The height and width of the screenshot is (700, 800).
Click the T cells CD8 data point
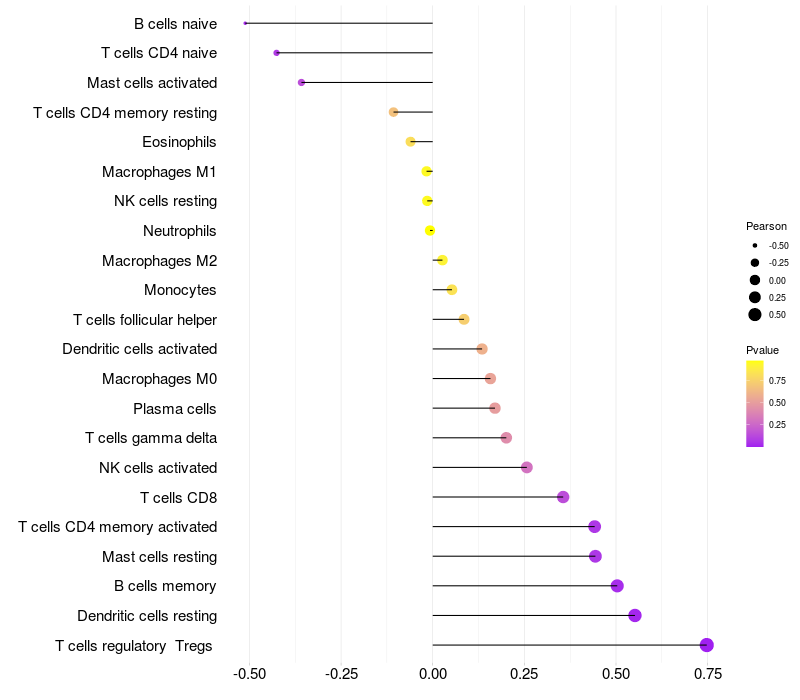(563, 497)
